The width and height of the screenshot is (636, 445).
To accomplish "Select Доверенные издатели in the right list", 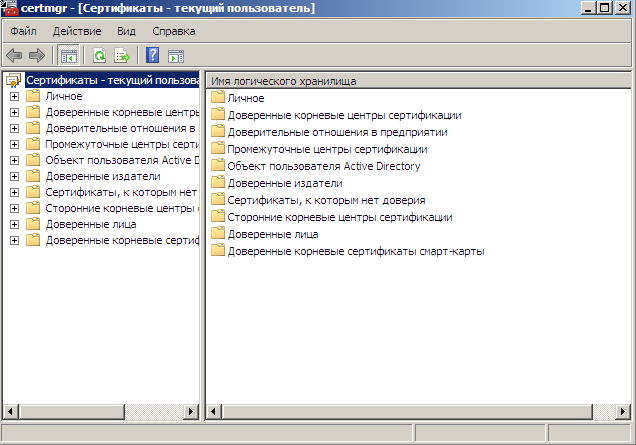I will (x=285, y=183).
